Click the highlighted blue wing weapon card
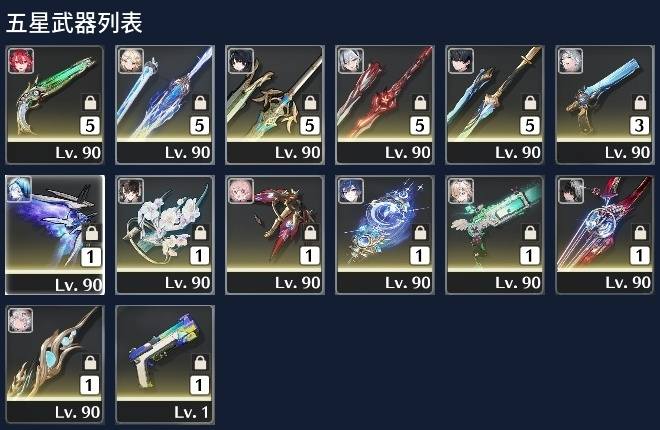The width and height of the screenshot is (660, 430). point(55,235)
